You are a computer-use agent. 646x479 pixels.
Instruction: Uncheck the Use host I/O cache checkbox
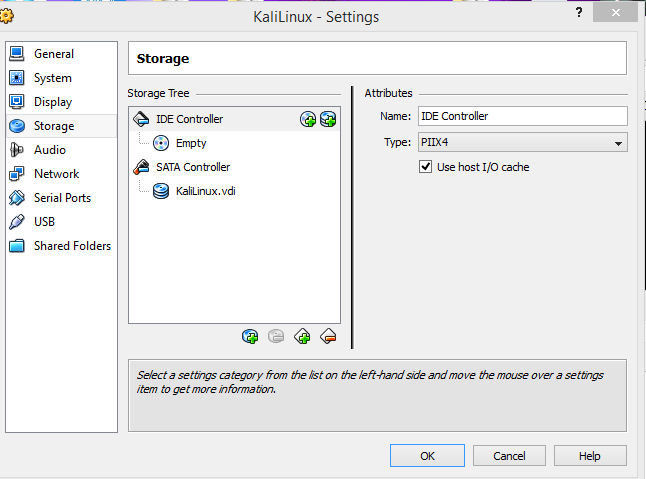click(x=426, y=167)
